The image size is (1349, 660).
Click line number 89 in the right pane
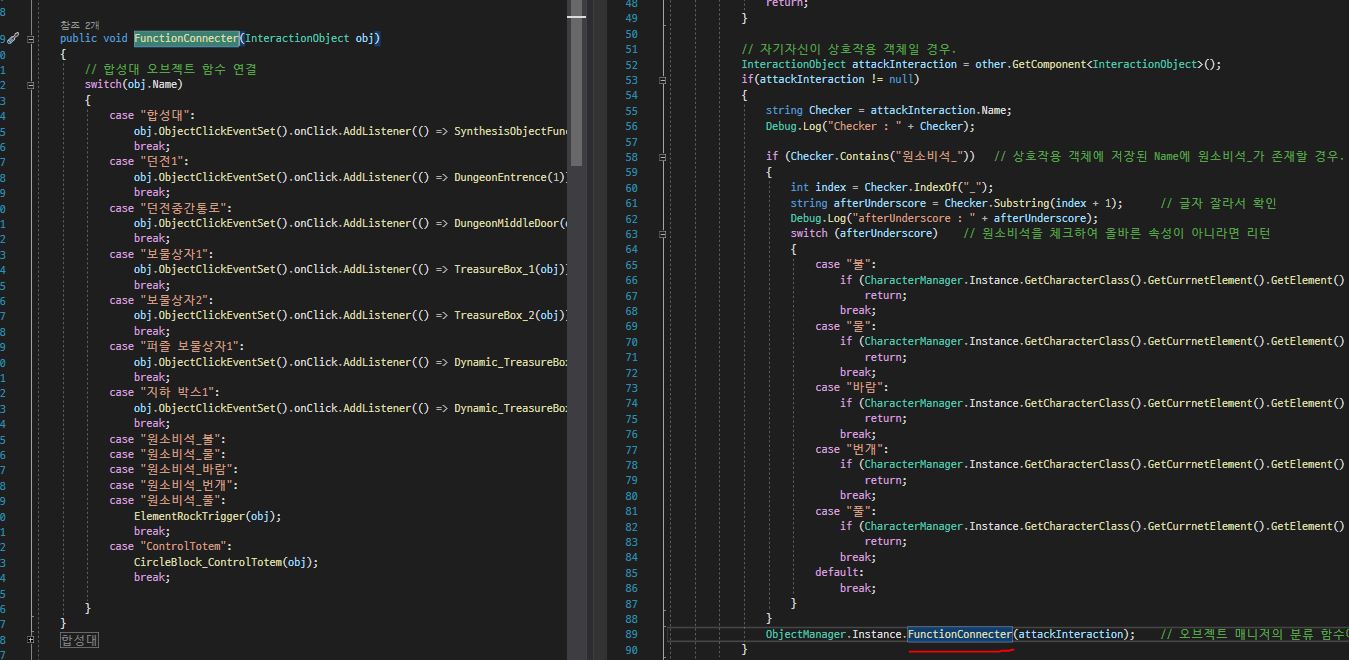click(x=630, y=634)
